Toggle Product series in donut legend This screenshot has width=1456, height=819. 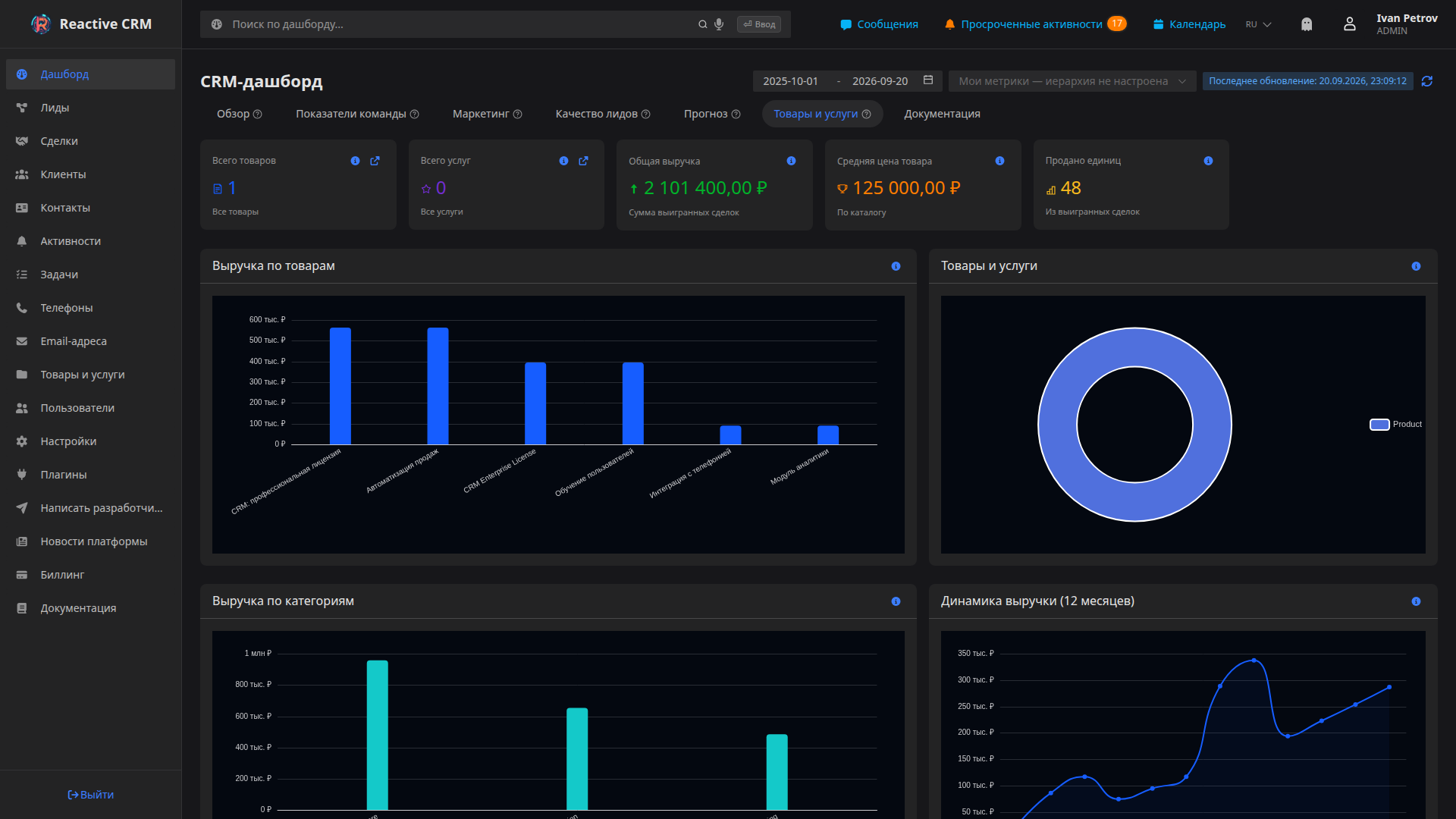[1395, 424]
